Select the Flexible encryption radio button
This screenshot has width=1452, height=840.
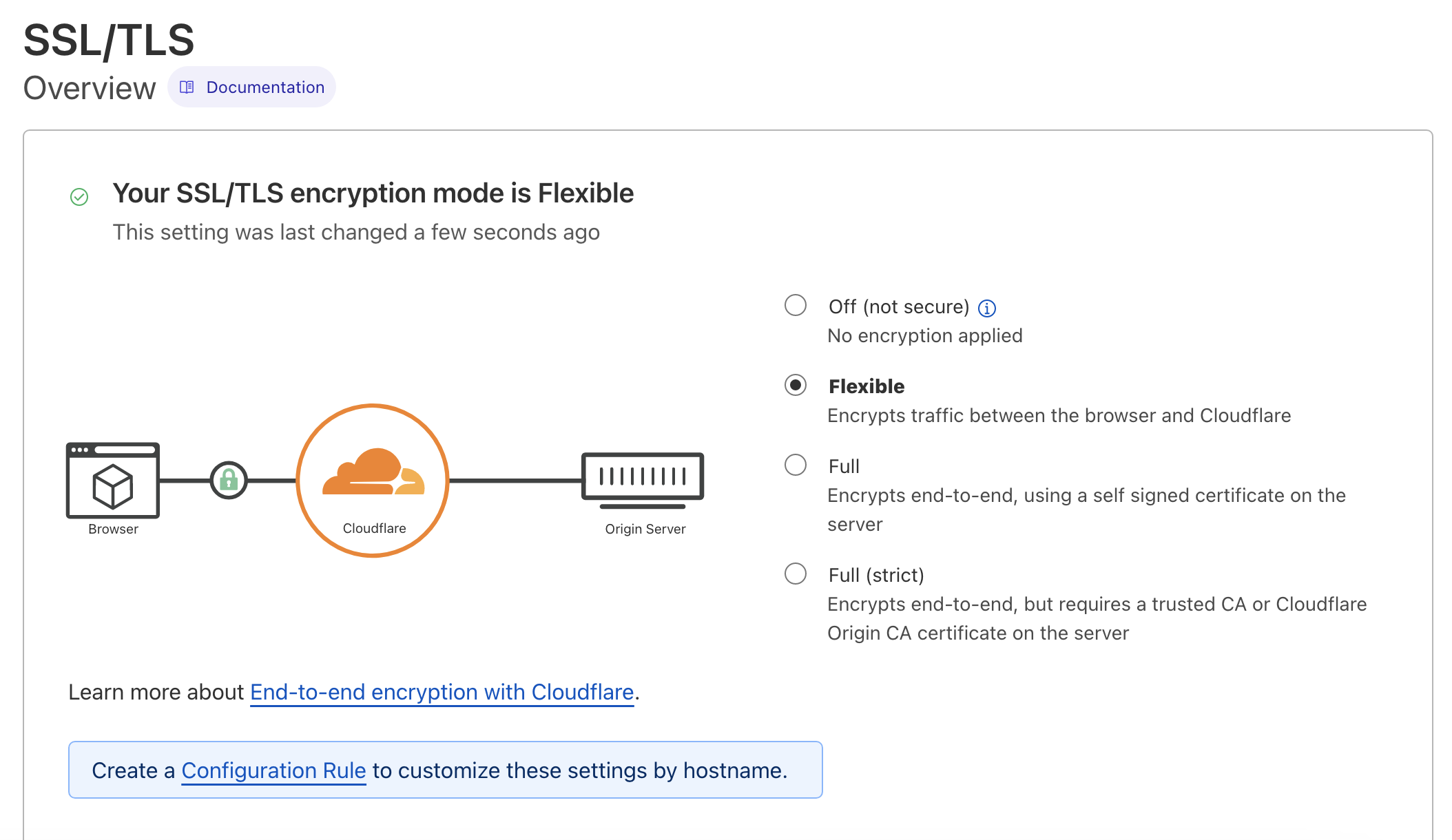tap(796, 385)
